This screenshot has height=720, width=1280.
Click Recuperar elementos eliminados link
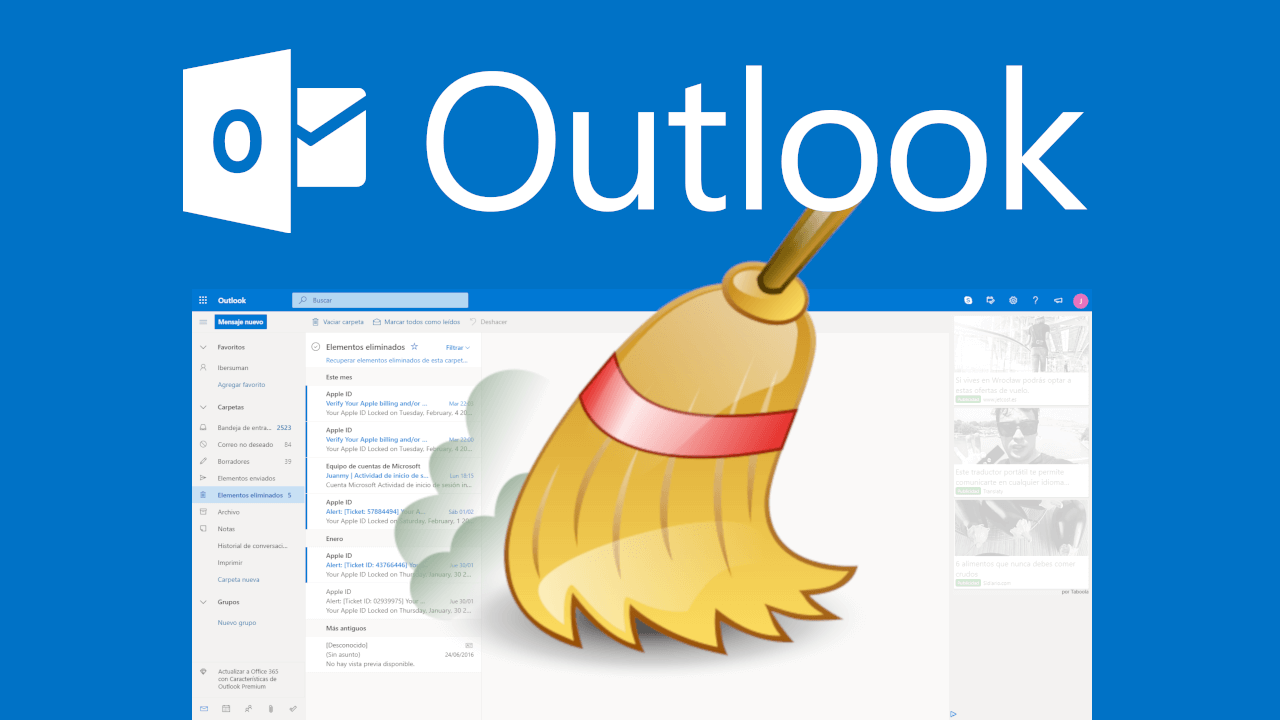(396, 359)
